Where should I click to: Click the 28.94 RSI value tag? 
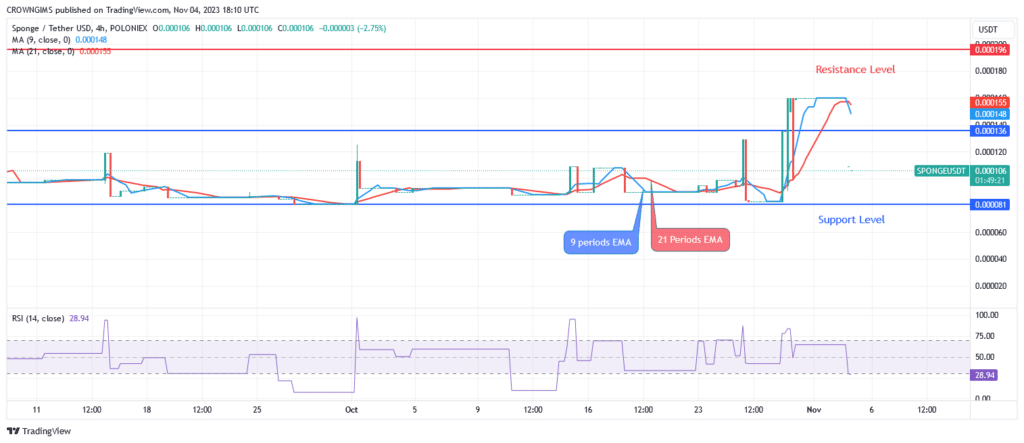pyautogui.click(x=984, y=377)
